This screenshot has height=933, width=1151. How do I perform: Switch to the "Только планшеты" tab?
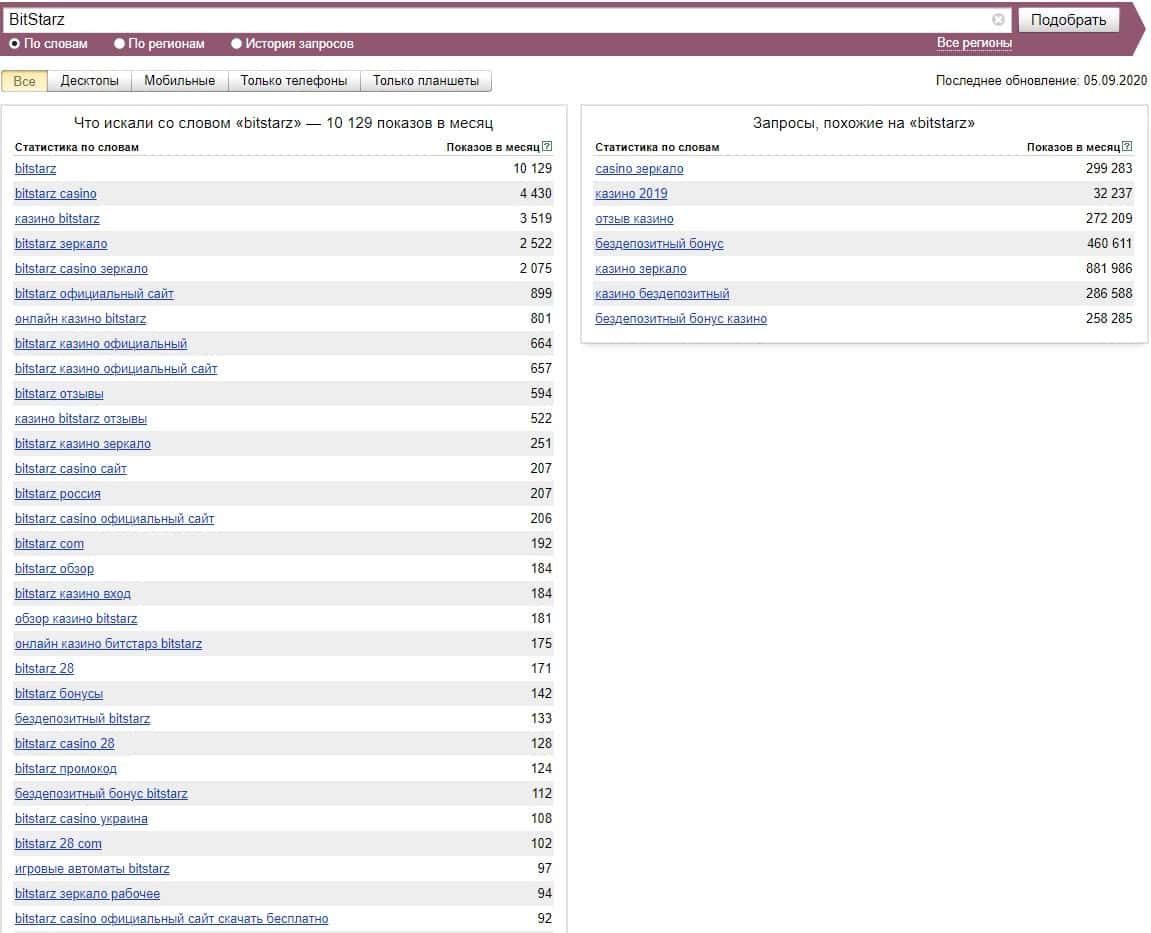point(426,81)
